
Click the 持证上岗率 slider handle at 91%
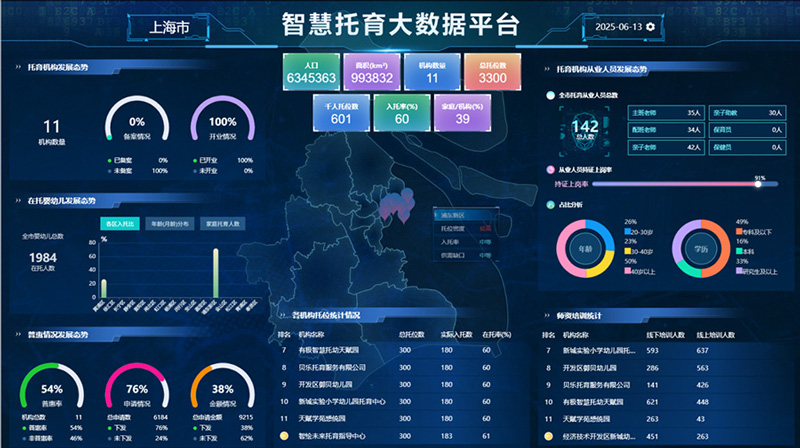coord(759,184)
